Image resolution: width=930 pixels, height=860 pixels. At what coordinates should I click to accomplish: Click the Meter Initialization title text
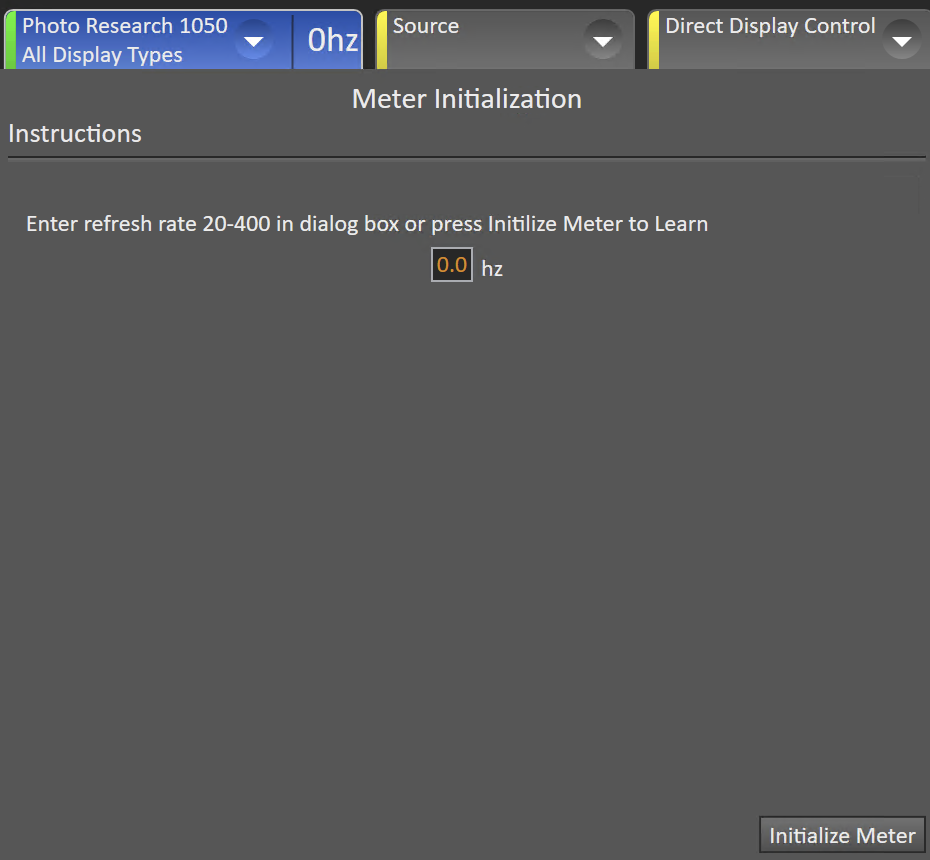click(x=466, y=98)
